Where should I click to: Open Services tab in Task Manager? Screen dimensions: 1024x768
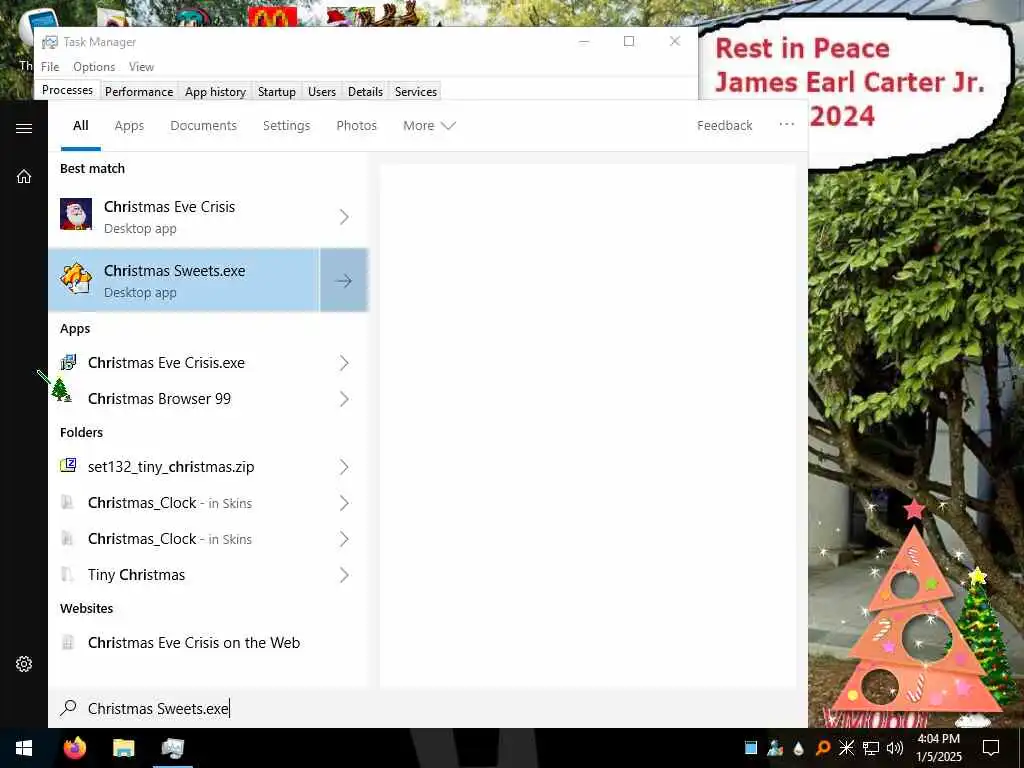click(x=416, y=91)
